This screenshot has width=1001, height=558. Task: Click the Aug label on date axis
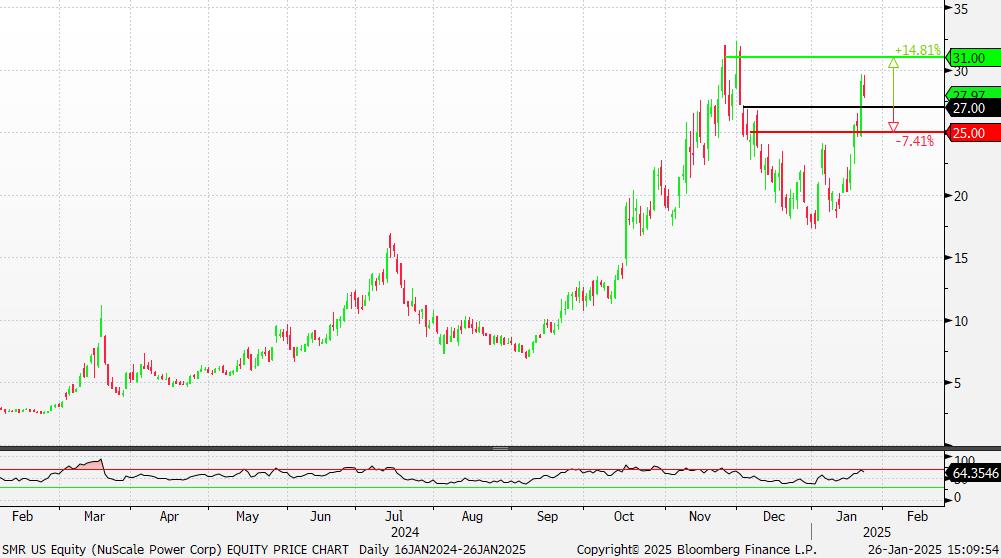coord(472,517)
